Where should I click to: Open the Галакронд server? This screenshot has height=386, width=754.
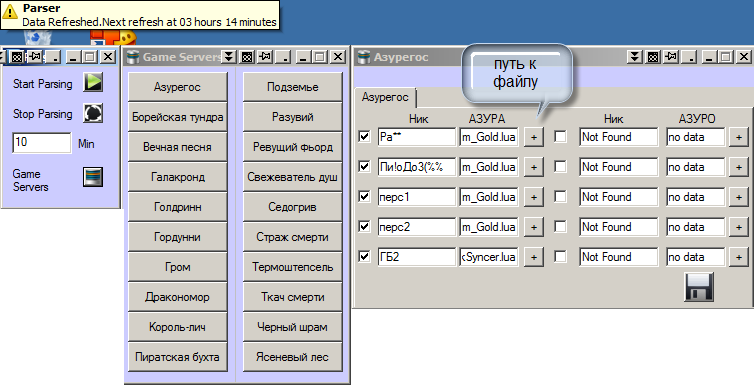pyautogui.click(x=177, y=177)
